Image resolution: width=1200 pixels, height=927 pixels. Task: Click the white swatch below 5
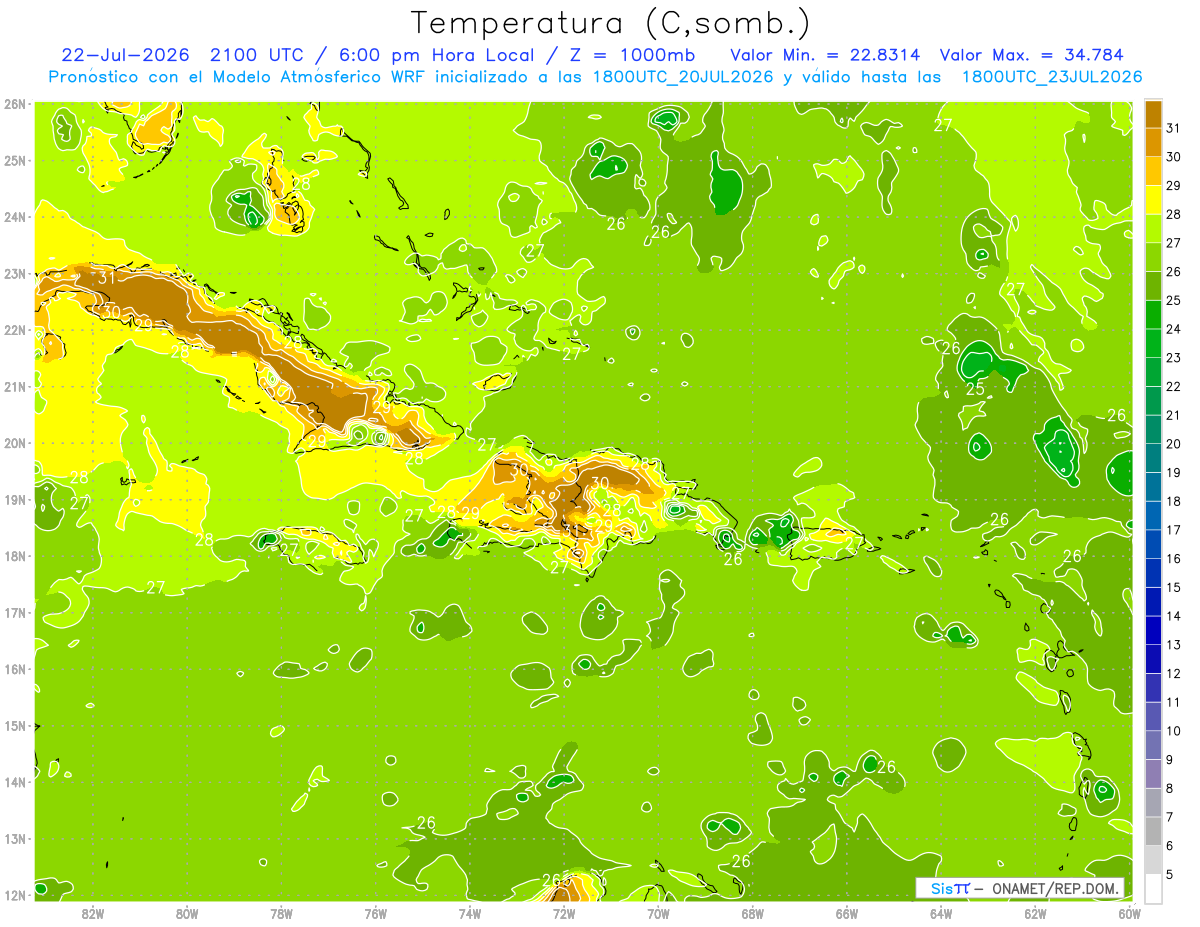pos(1153,889)
